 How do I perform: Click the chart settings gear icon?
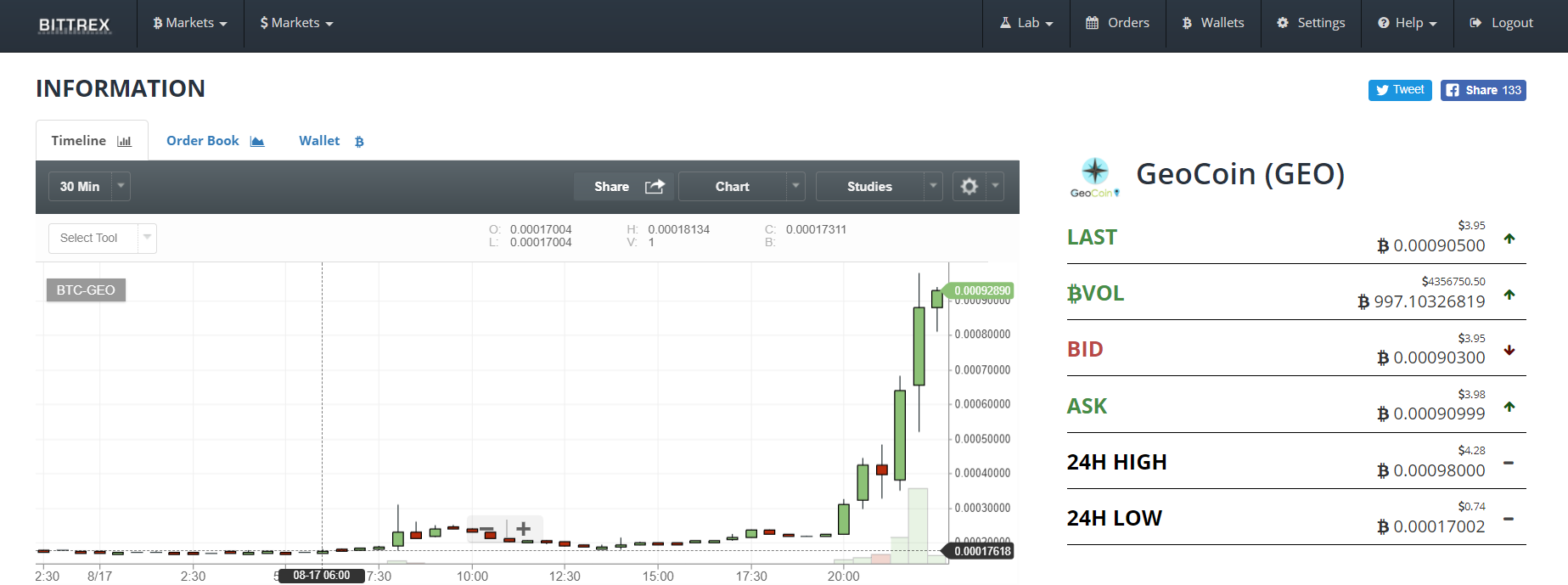(x=969, y=186)
